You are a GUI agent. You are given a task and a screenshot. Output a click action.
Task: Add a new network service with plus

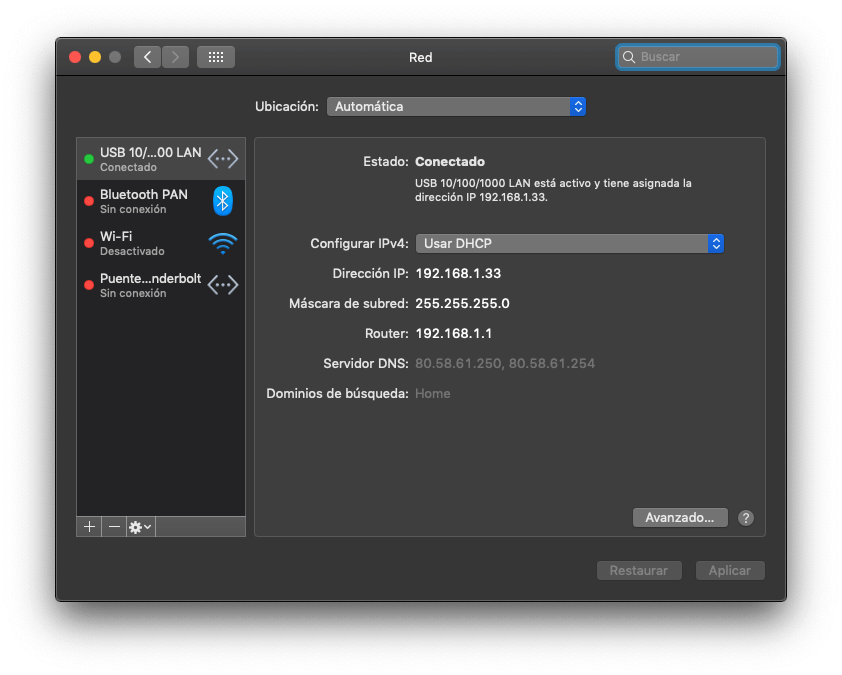89,526
